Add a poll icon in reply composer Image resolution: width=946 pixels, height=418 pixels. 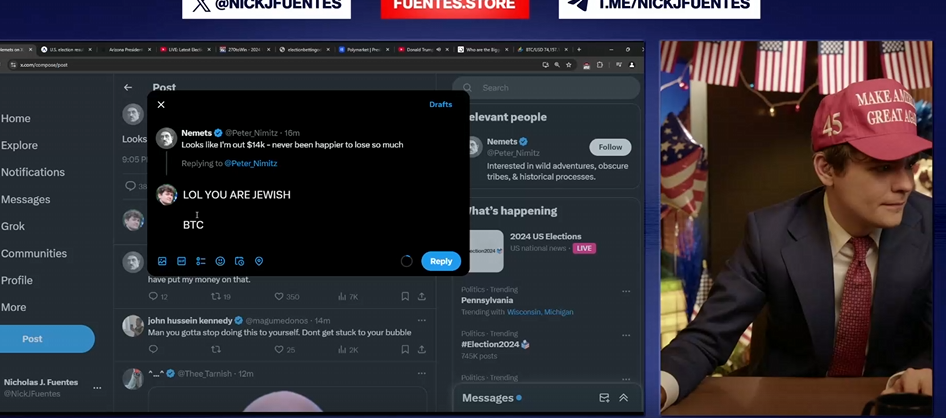[x=201, y=261]
